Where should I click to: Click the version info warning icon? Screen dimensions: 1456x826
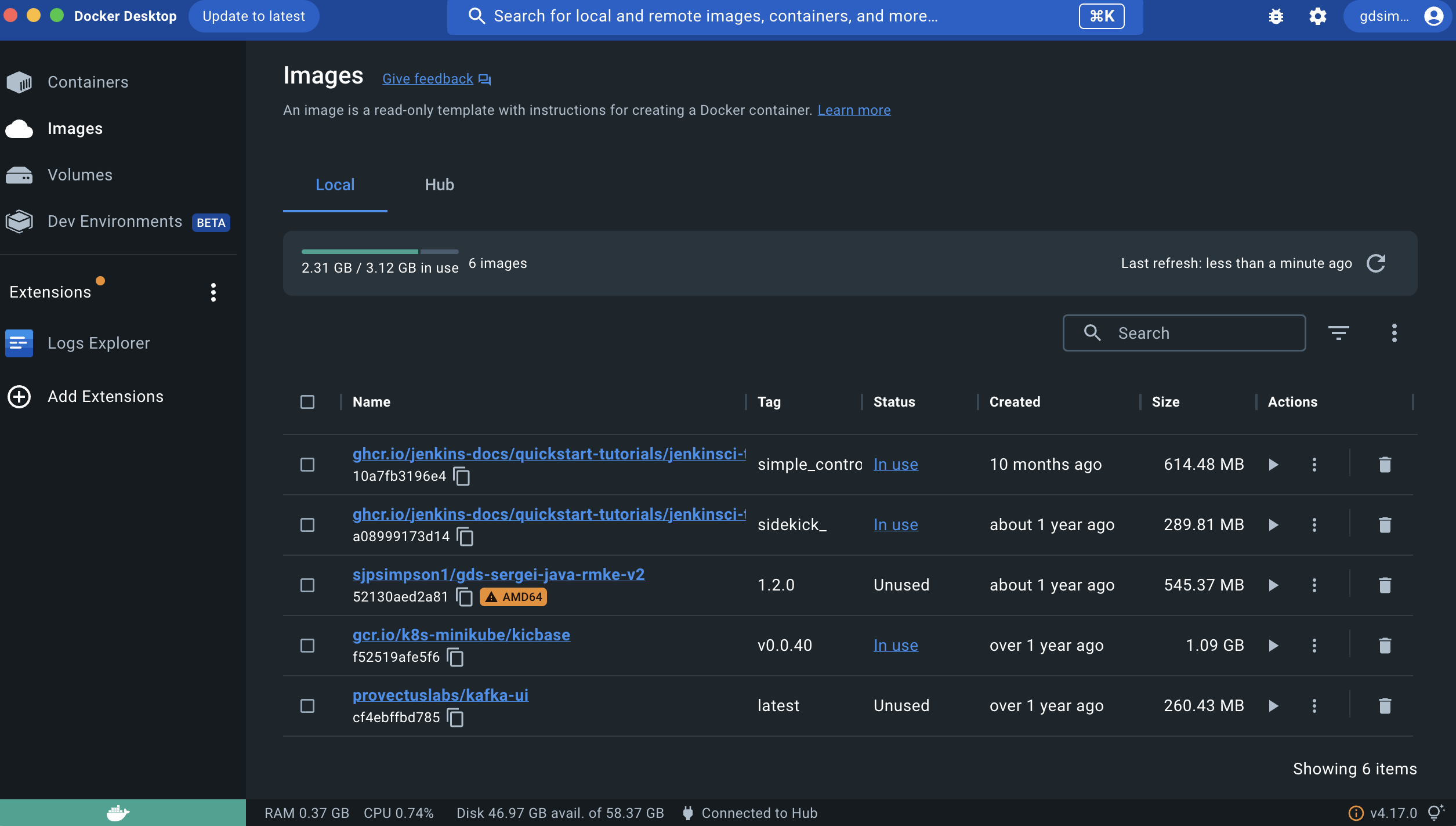point(1356,813)
